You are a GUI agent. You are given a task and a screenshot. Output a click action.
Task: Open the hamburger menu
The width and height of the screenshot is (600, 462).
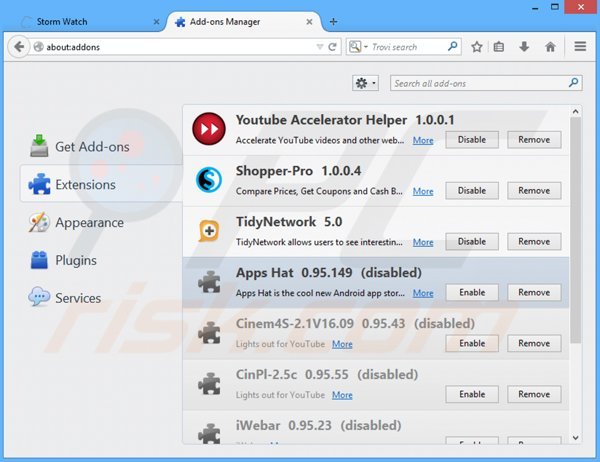(580, 47)
